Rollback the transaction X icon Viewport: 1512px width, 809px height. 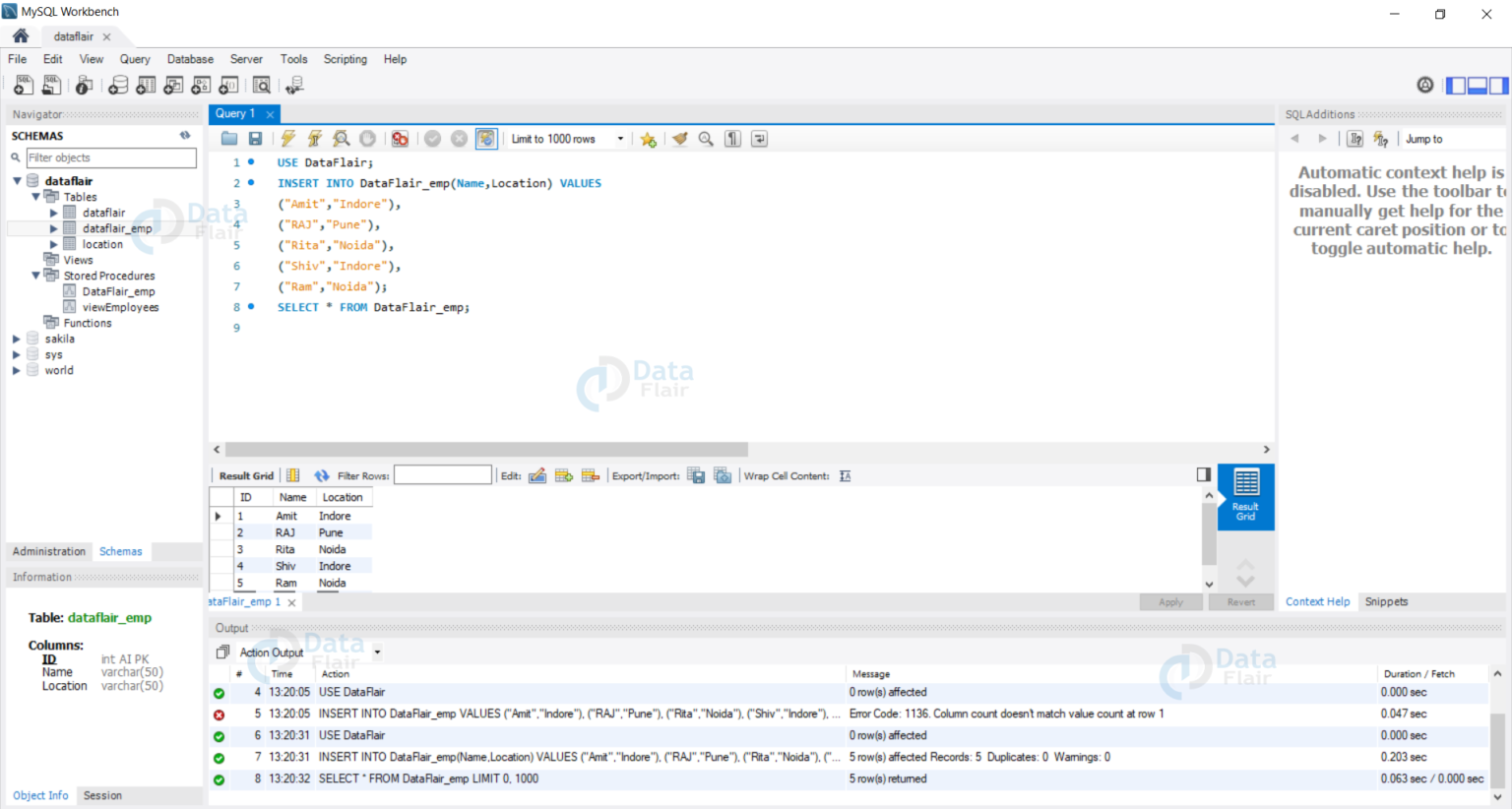click(459, 139)
